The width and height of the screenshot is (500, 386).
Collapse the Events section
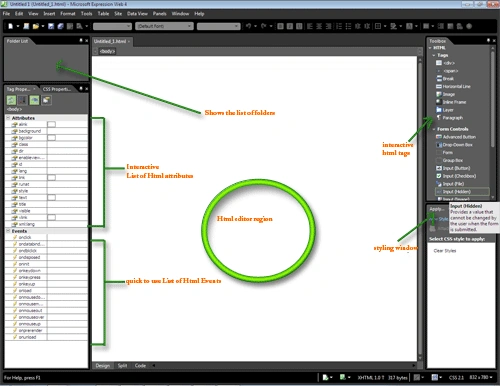(x=8, y=231)
